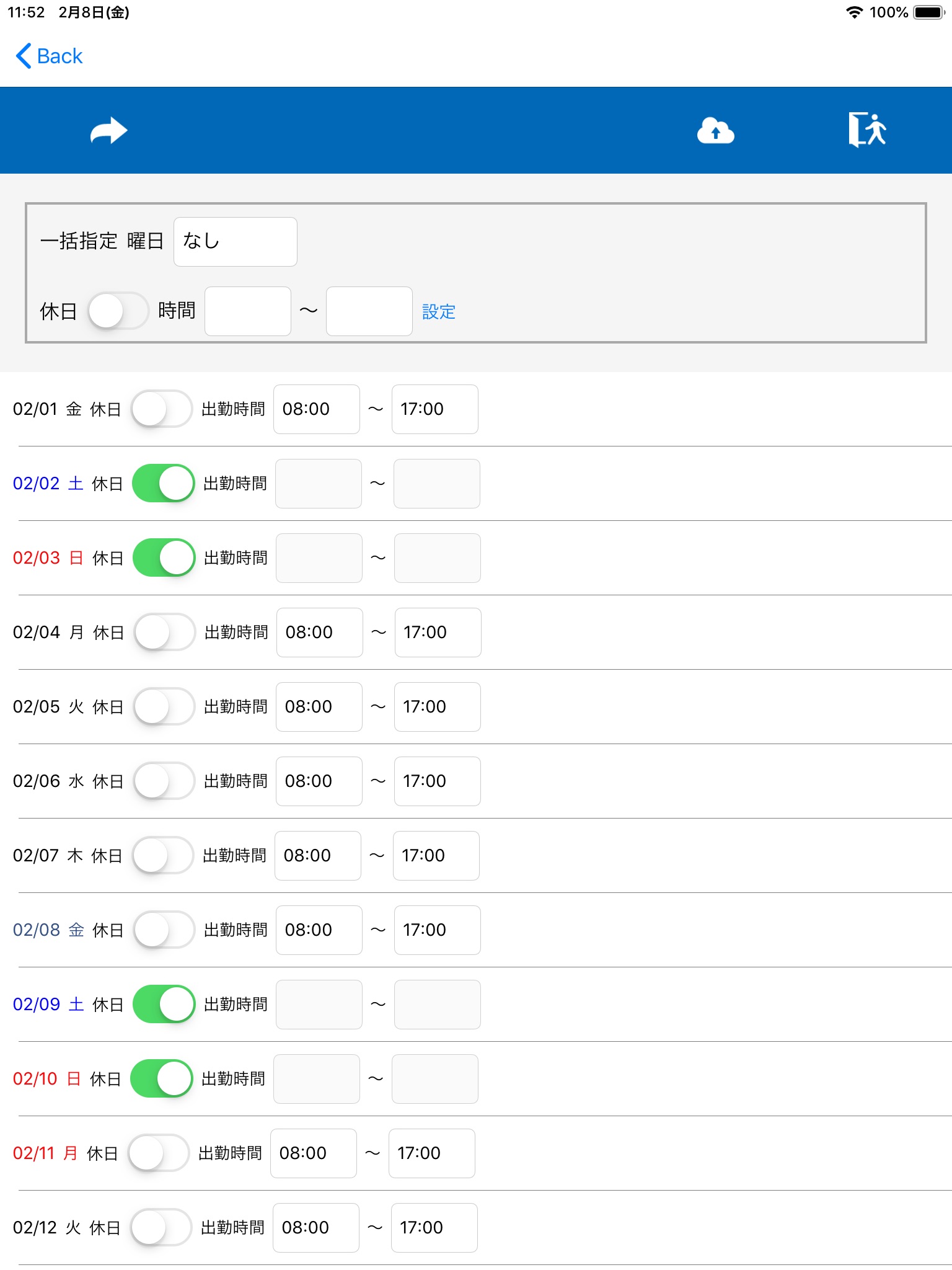Select empty end time for 02/09

pos(438,1005)
